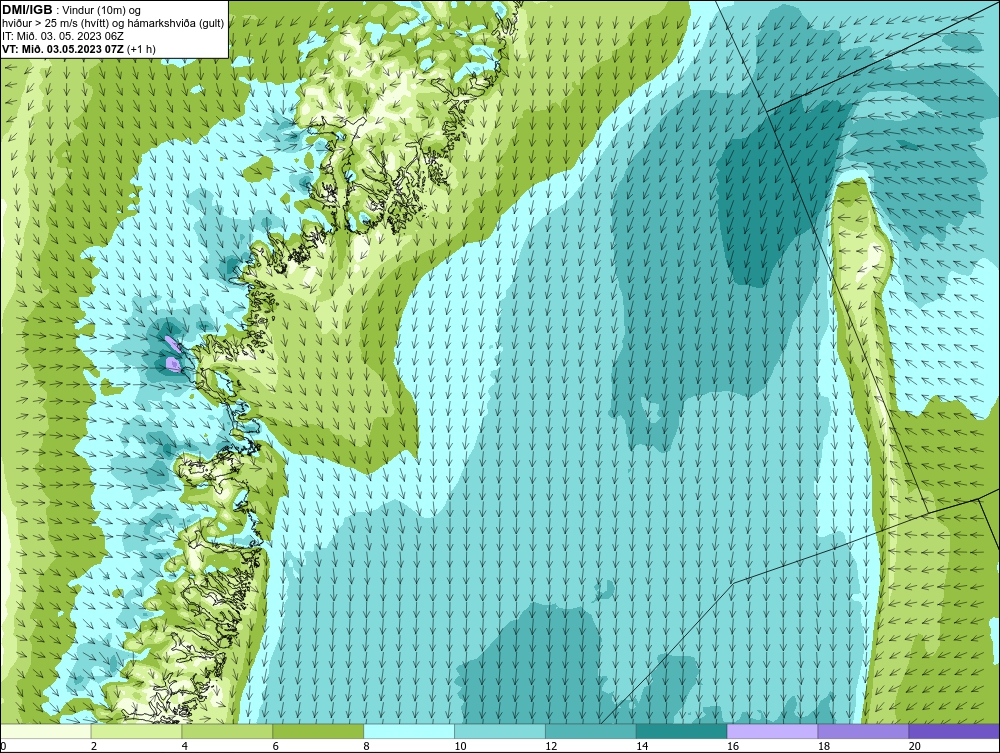Viewport: 1000px width, 753px height.
Task: Click the 4–6 m/s green legend swatch
Action: [227, 731]
